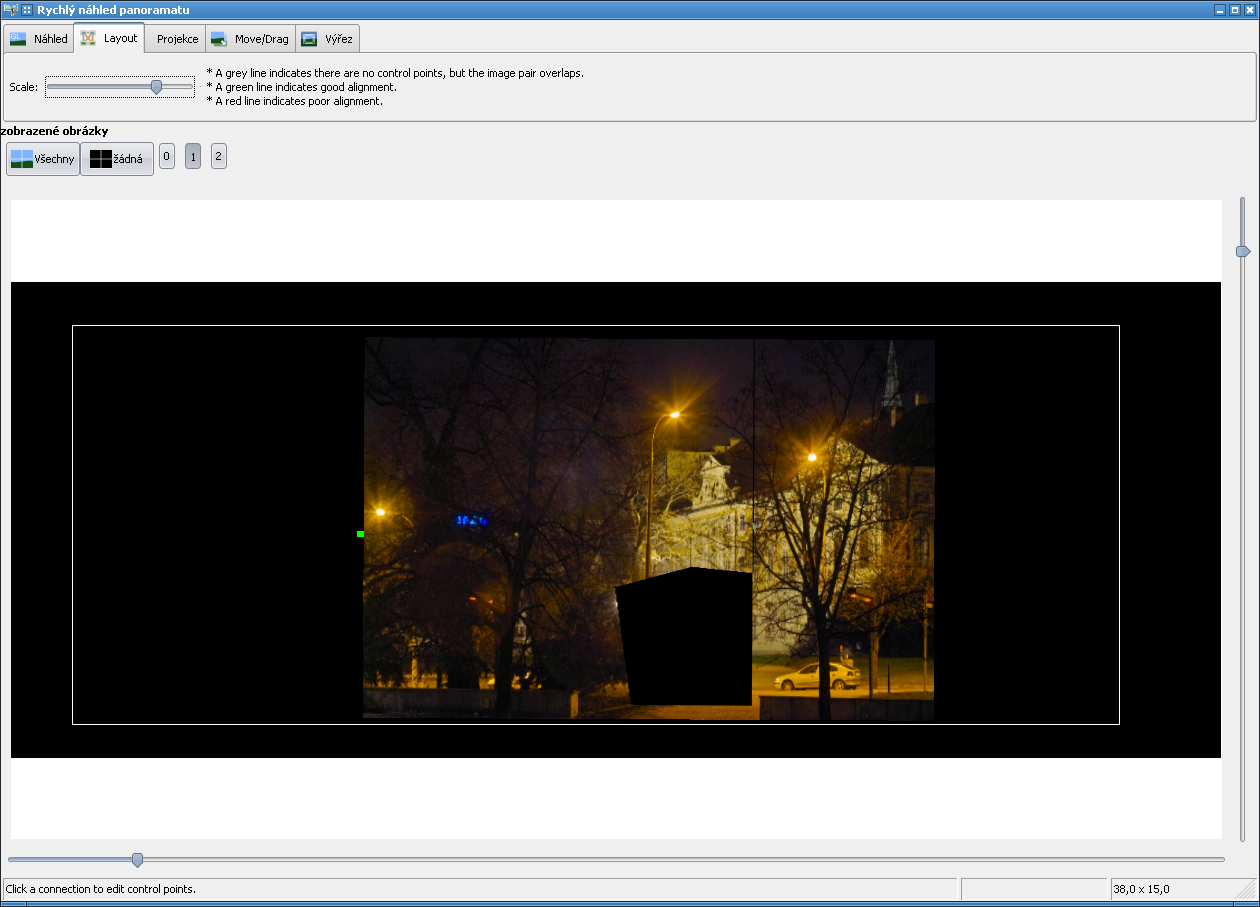1260x907 pixels.
Task: Show all images with Všechny button
Action: point(43,159)
